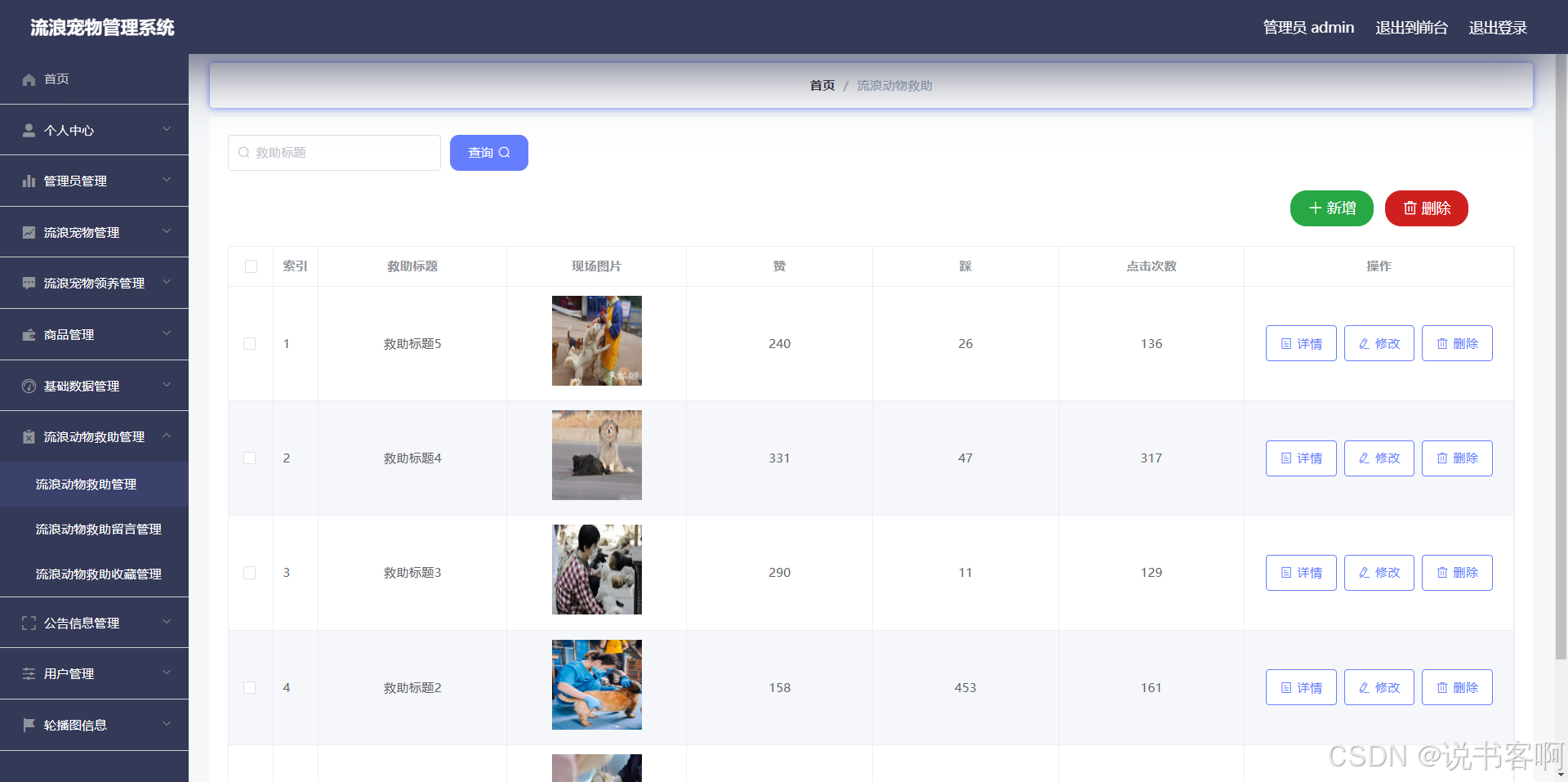1568x782 pixels.
Task: Open the dog photo thumbnail for 救助标题5
Action: click(597, 341)
